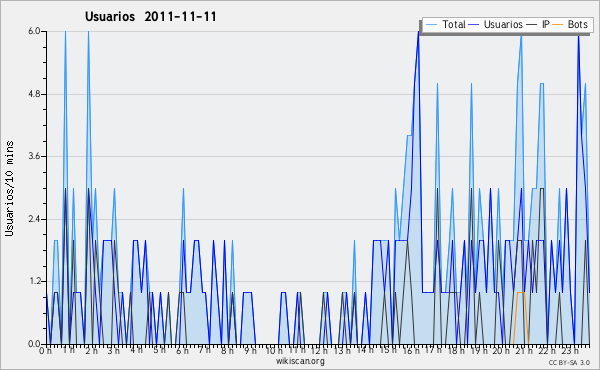600x370 pixels.
Task: Click the x-axis label '3 h'
Action: click(113, 351)
